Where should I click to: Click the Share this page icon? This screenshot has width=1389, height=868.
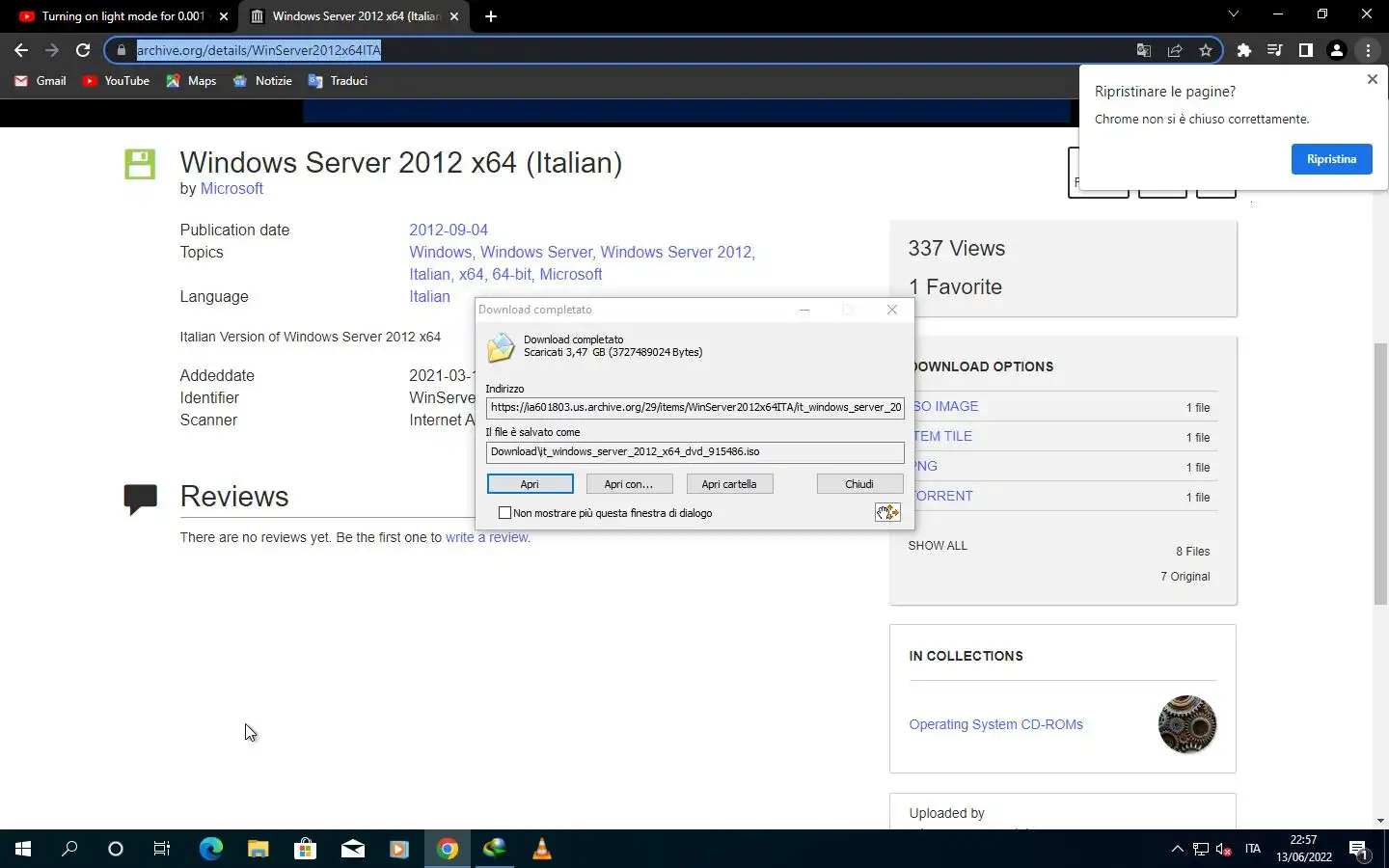pos(1175,50)
